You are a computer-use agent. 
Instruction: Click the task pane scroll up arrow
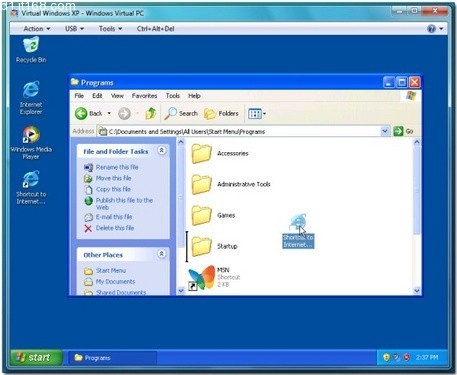pos(181,142)
